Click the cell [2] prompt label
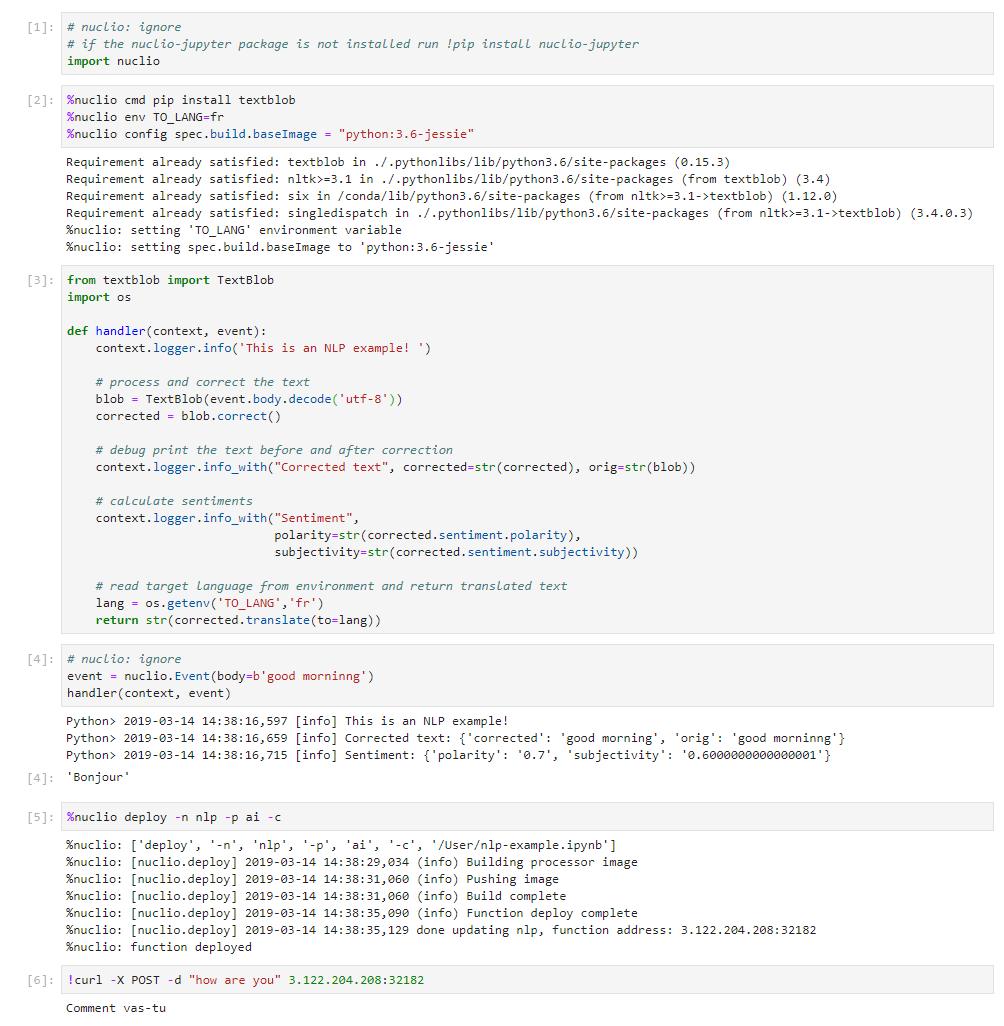This screenshot has height=1026, width=1004. (x=40, y=100)
